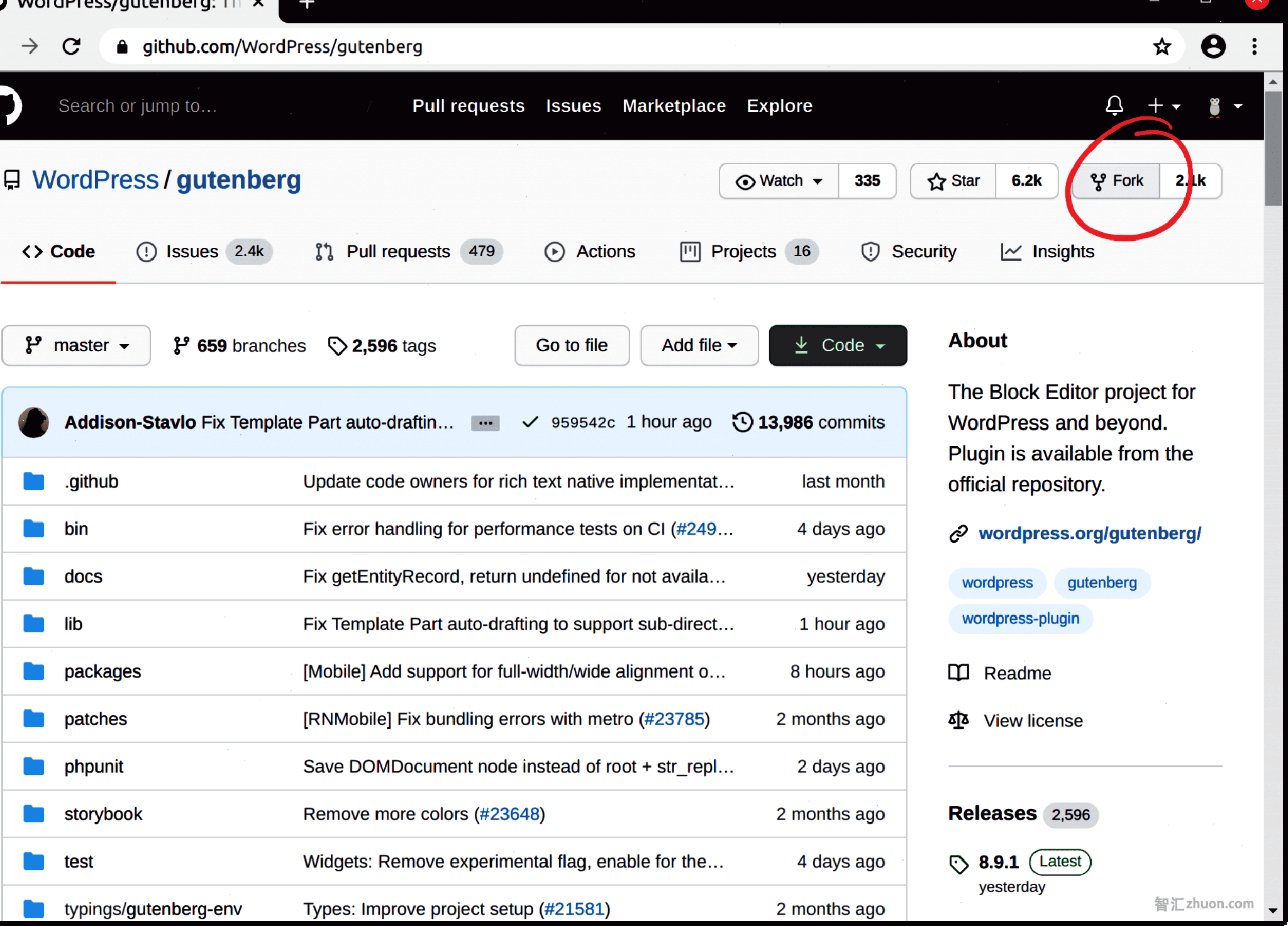Expand the commit message ellipsis button
Viewport: 1288px width, 926px height.
(485, 423)
